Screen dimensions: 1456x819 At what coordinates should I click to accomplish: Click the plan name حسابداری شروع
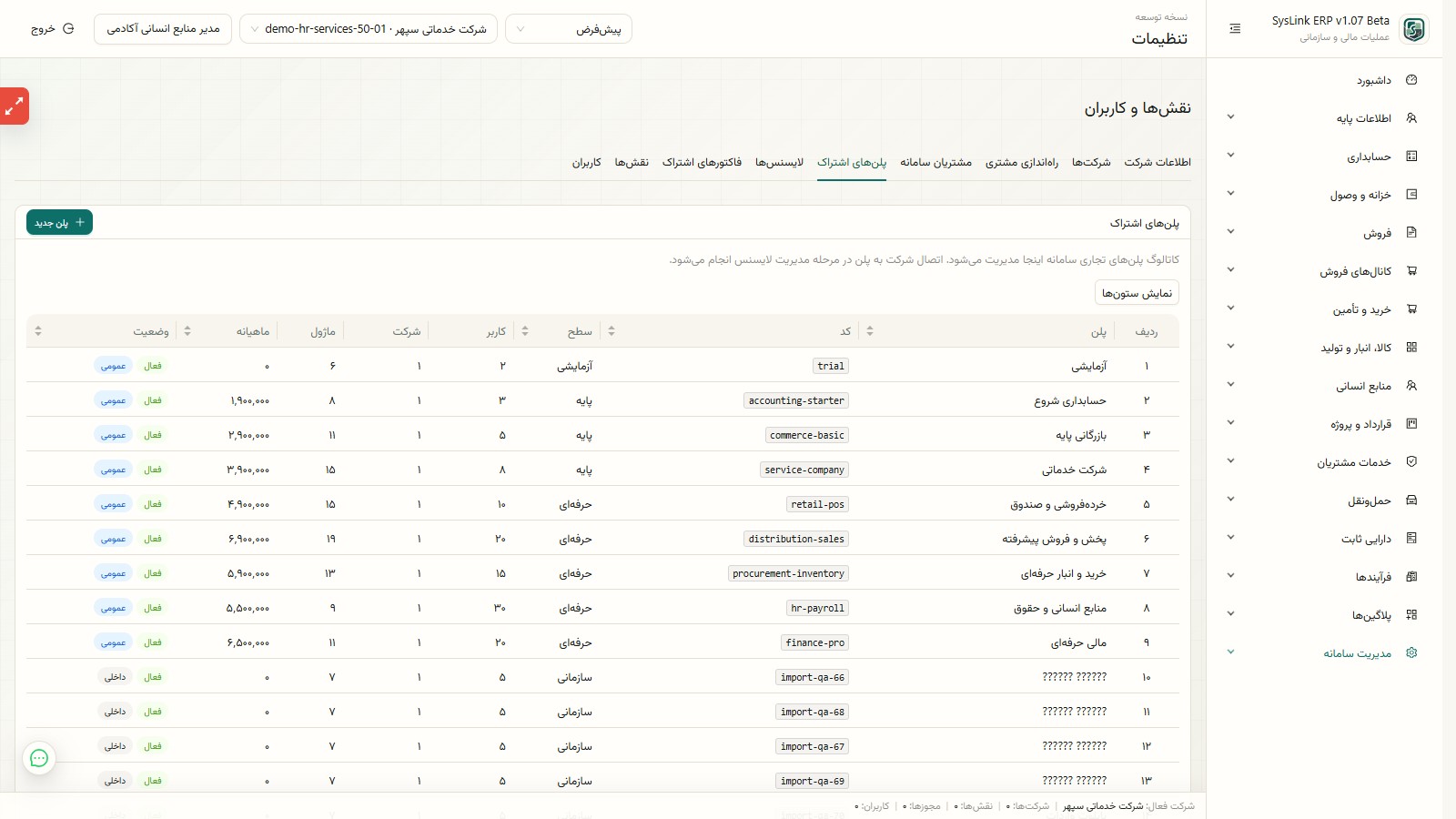tap(1070, 400)
